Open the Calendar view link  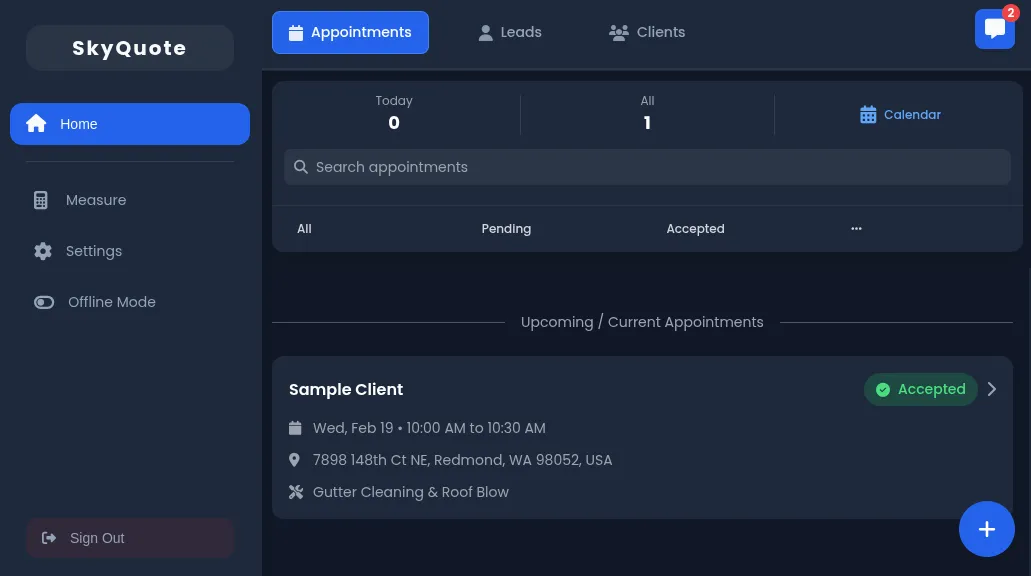point(900,114)
